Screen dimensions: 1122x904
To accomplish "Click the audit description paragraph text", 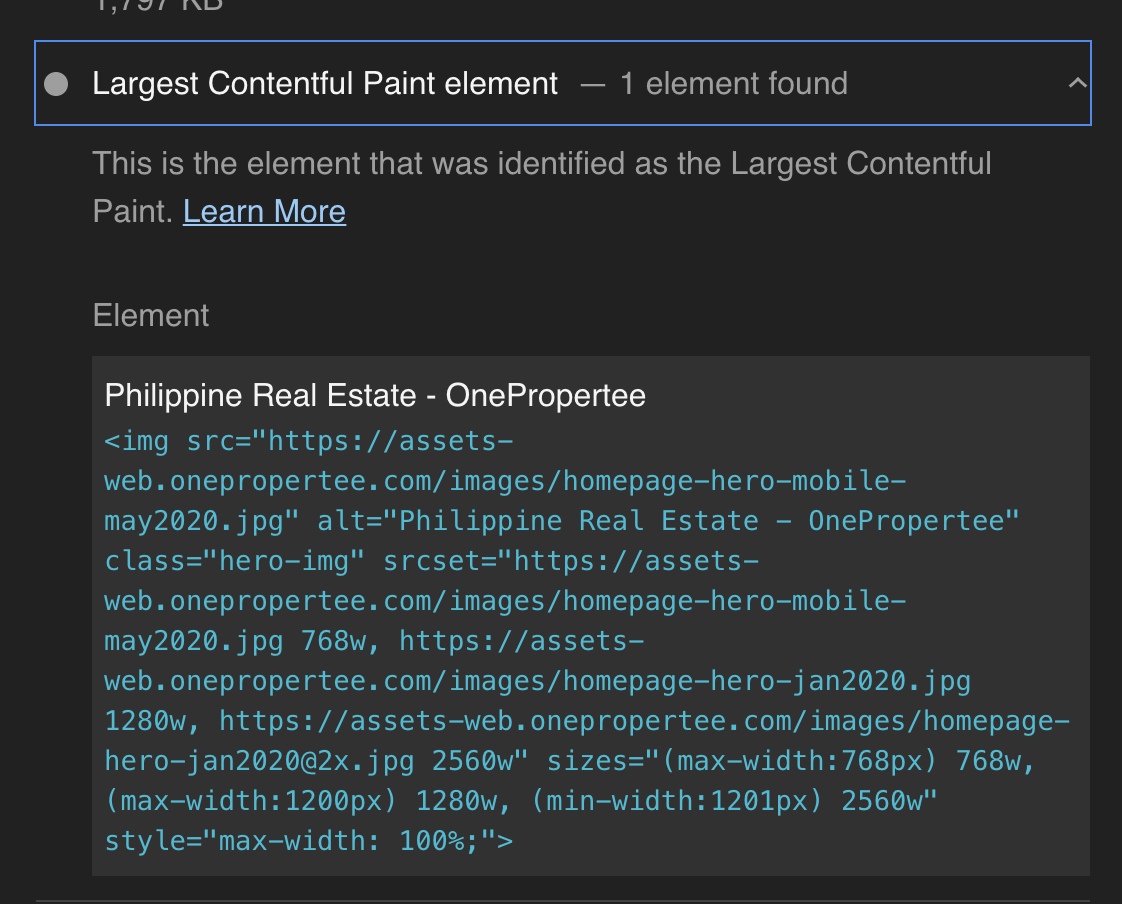I will (542, 188).
